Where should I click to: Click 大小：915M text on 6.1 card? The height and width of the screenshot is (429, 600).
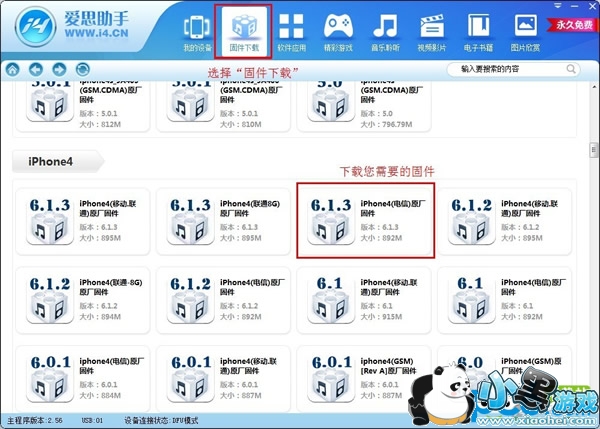click(381, 317)
